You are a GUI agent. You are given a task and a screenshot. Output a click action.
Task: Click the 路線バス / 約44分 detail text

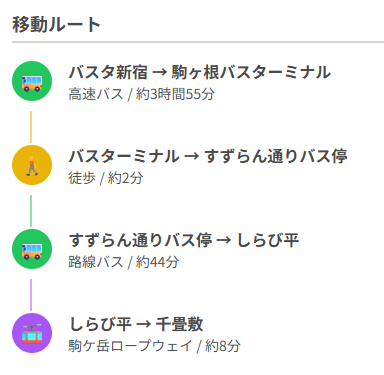(x=124, y=262)
